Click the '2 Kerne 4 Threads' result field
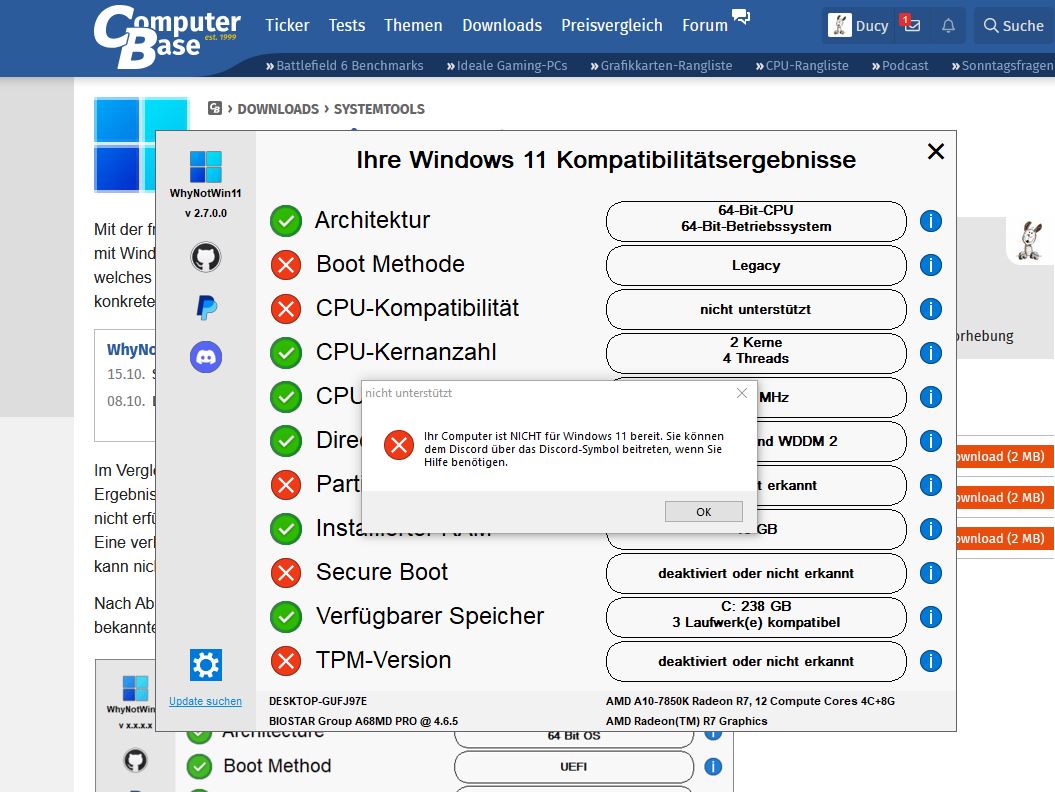 point(756,353)
